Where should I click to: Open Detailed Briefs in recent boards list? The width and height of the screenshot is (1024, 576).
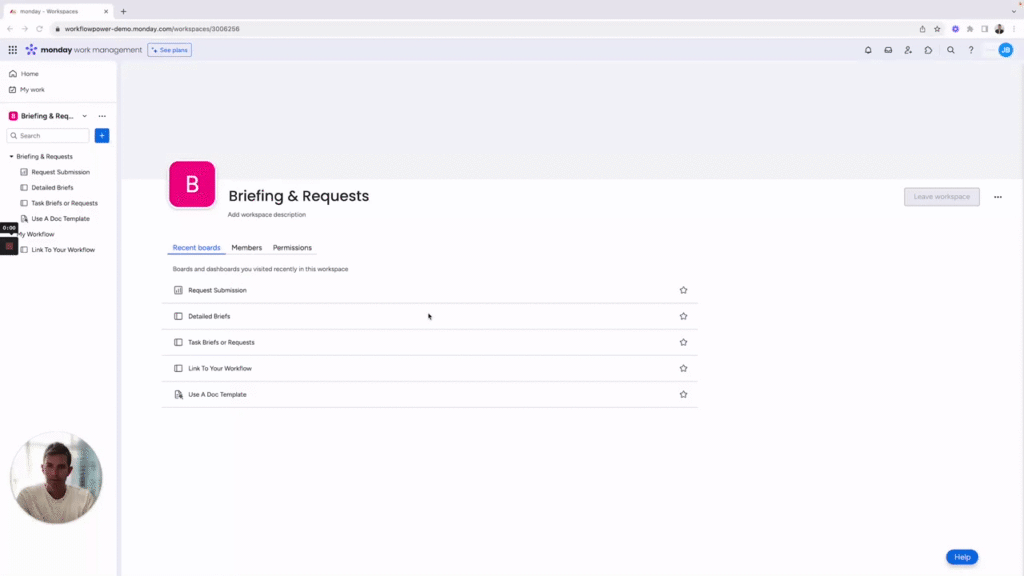[x=209, y=316]
